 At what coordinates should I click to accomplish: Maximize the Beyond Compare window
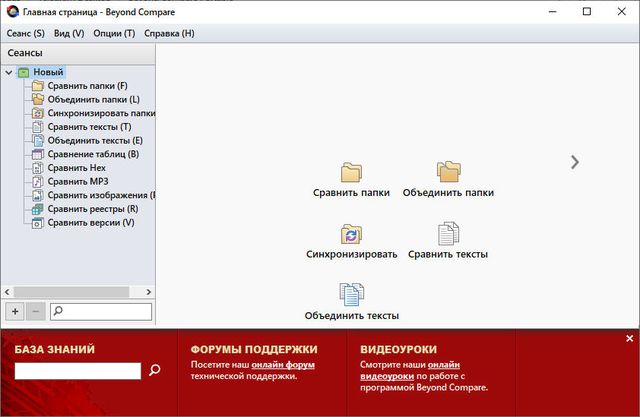587,11
